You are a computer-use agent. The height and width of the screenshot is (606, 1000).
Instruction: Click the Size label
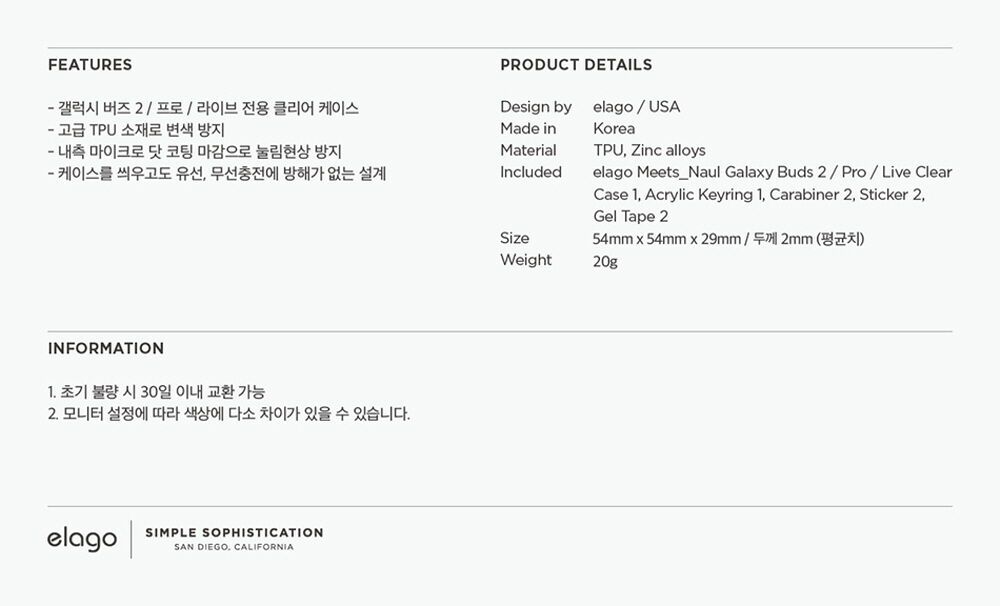pyautogui.click(x=515, y=239)
